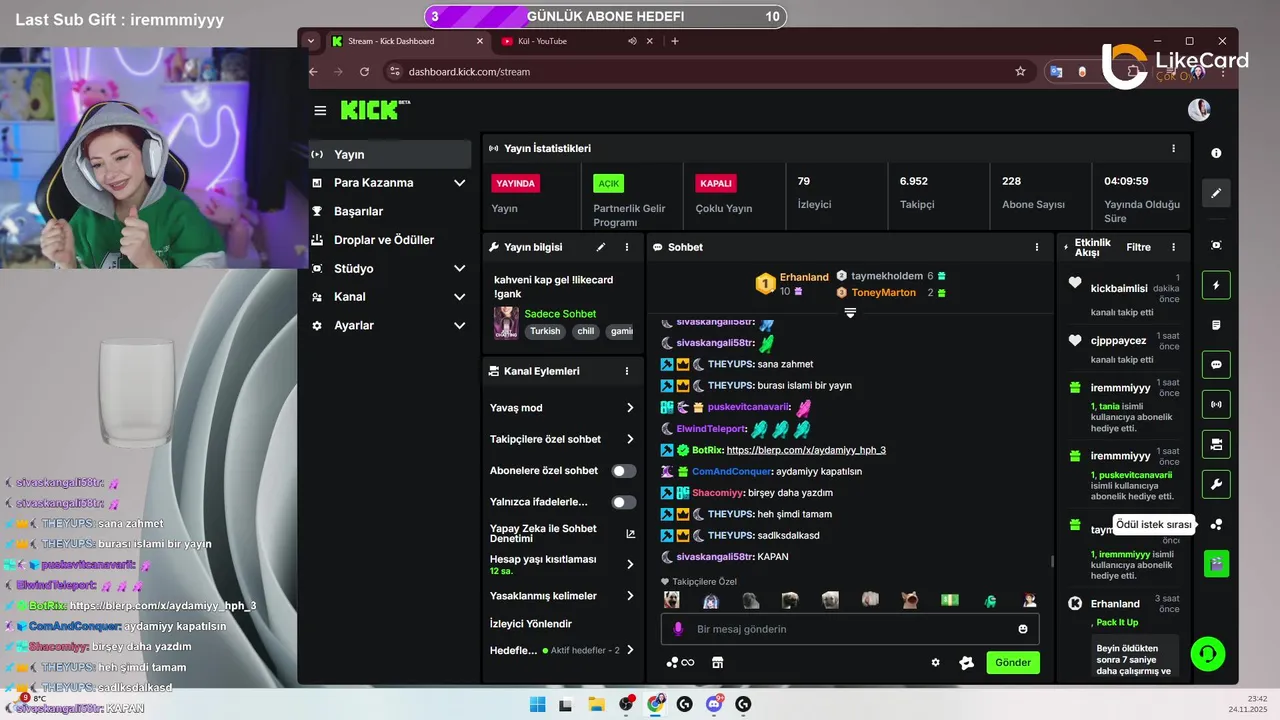Open a new Chrome tab
Screen dimensions: 1280x720
(x=675, y=41)
